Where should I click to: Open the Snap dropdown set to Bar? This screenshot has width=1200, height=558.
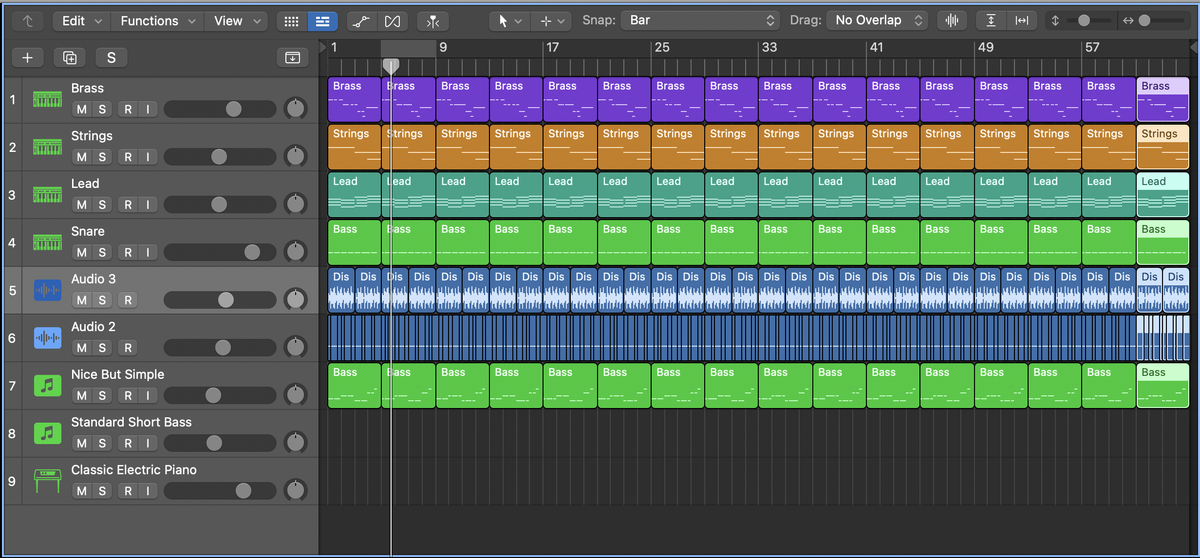pos(700,21)
